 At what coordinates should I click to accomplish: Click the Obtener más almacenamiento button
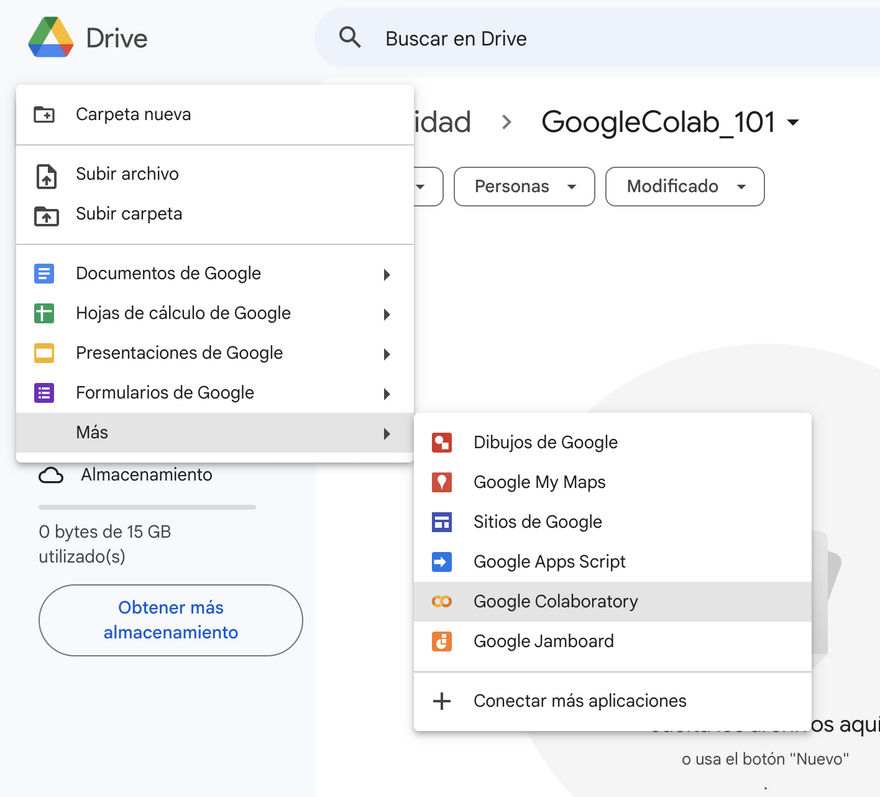coord(171,620)
